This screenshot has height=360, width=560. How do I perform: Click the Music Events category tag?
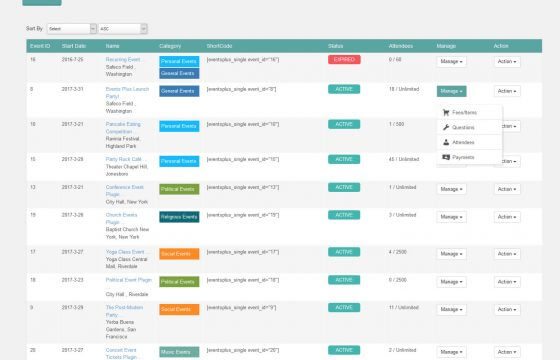tap(179, 352)
